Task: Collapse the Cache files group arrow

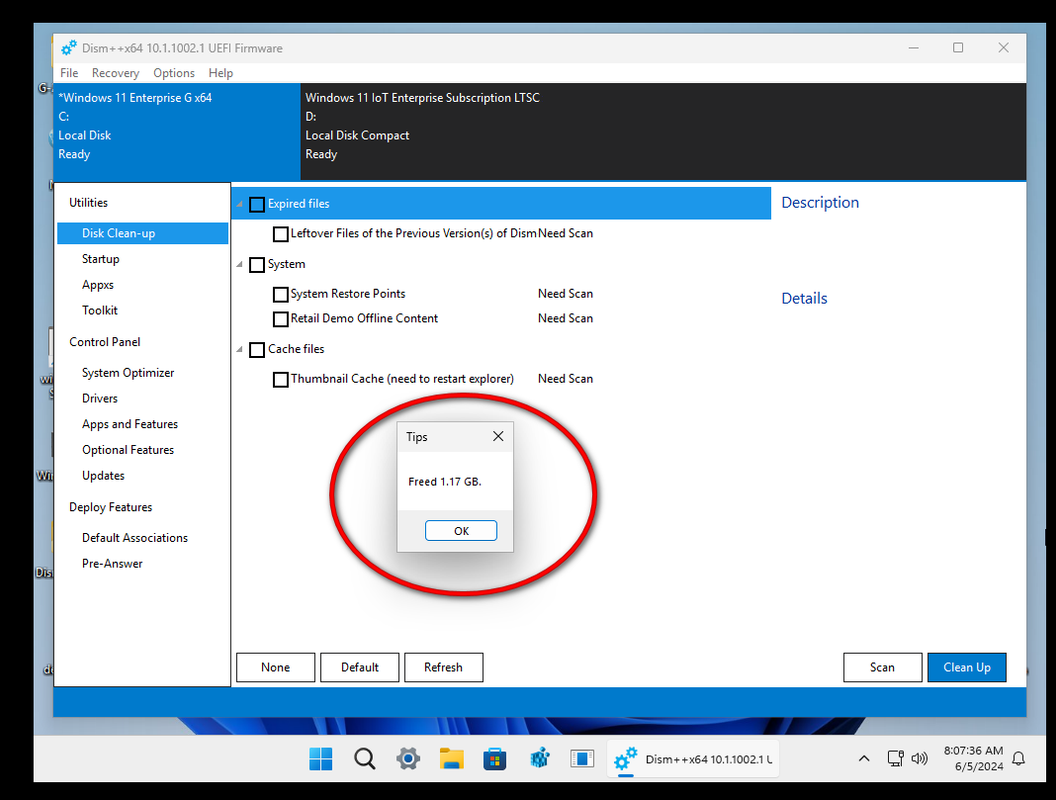Action: coord(240,349)
